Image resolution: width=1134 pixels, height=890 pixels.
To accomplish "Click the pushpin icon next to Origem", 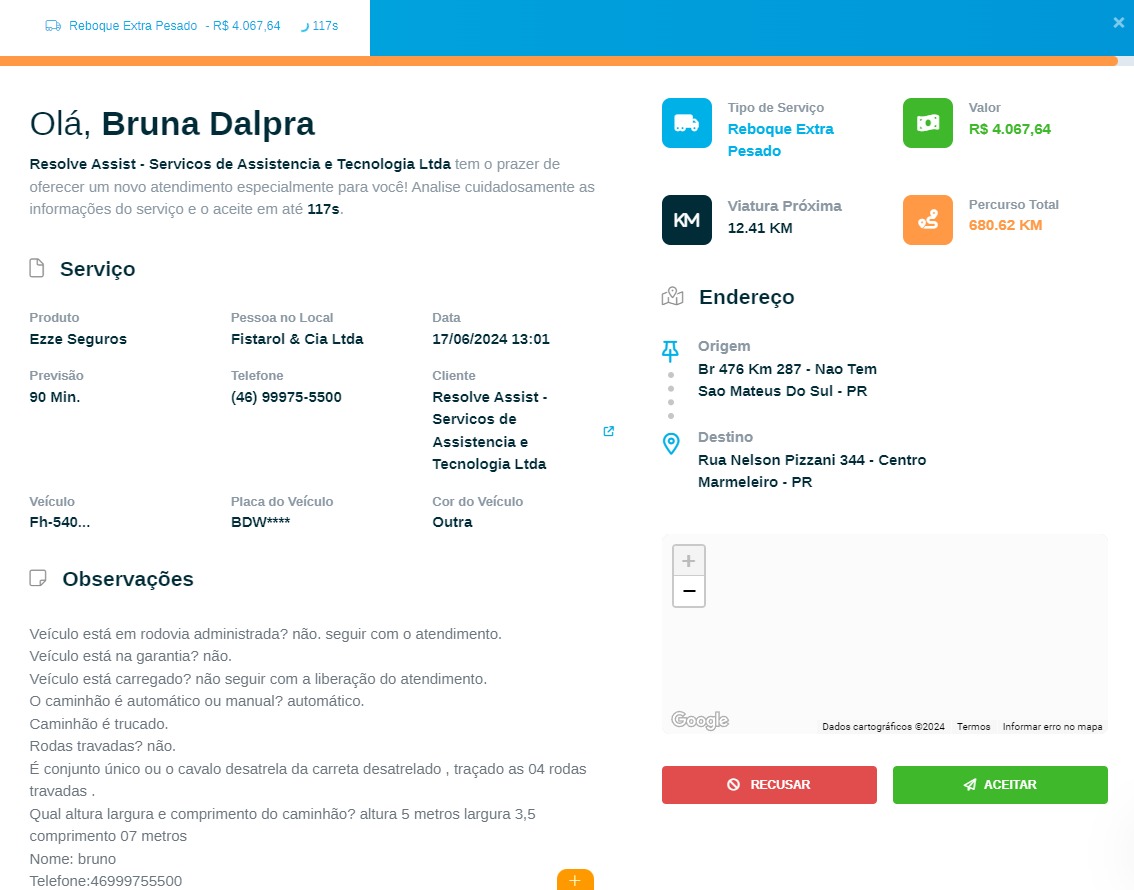I will 670,351.
